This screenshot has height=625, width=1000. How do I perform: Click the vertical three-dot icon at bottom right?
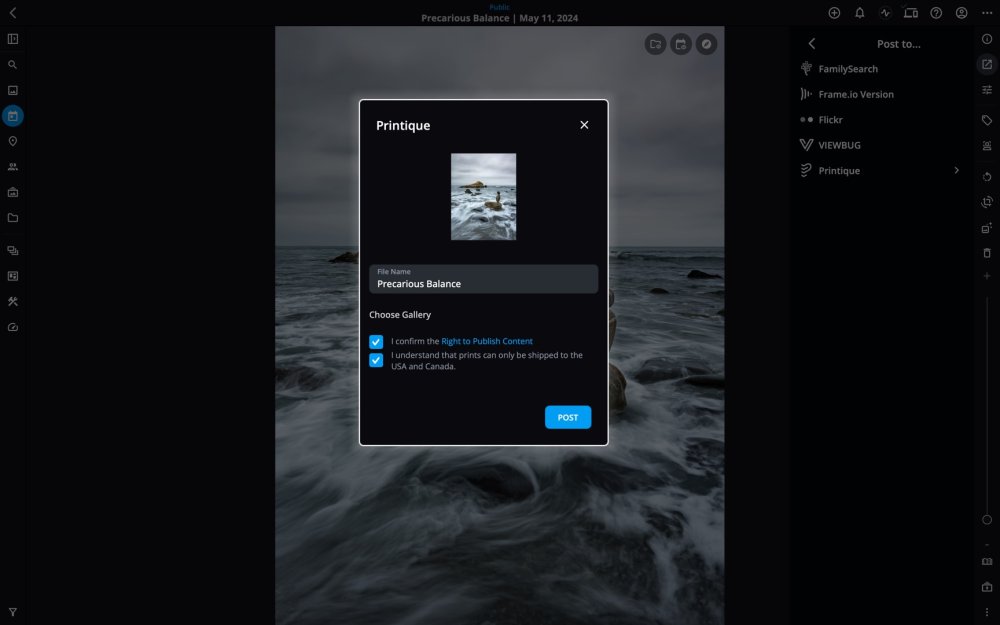coord(987,612)
